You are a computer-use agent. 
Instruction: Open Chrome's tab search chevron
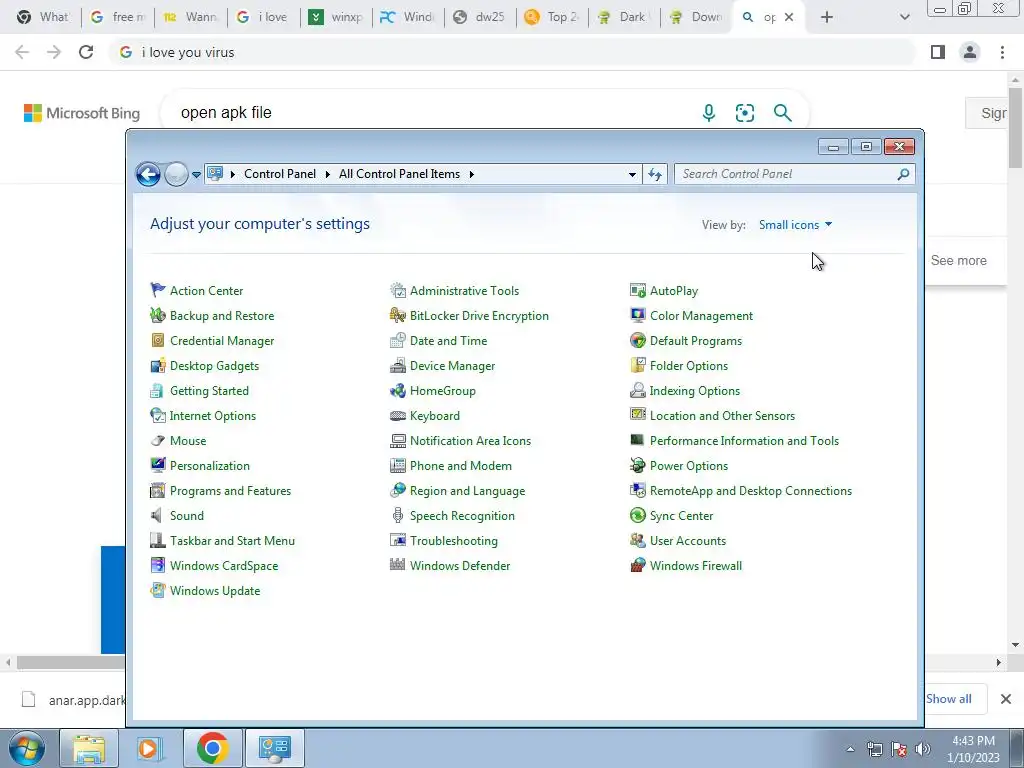click(x=904, y=17)
